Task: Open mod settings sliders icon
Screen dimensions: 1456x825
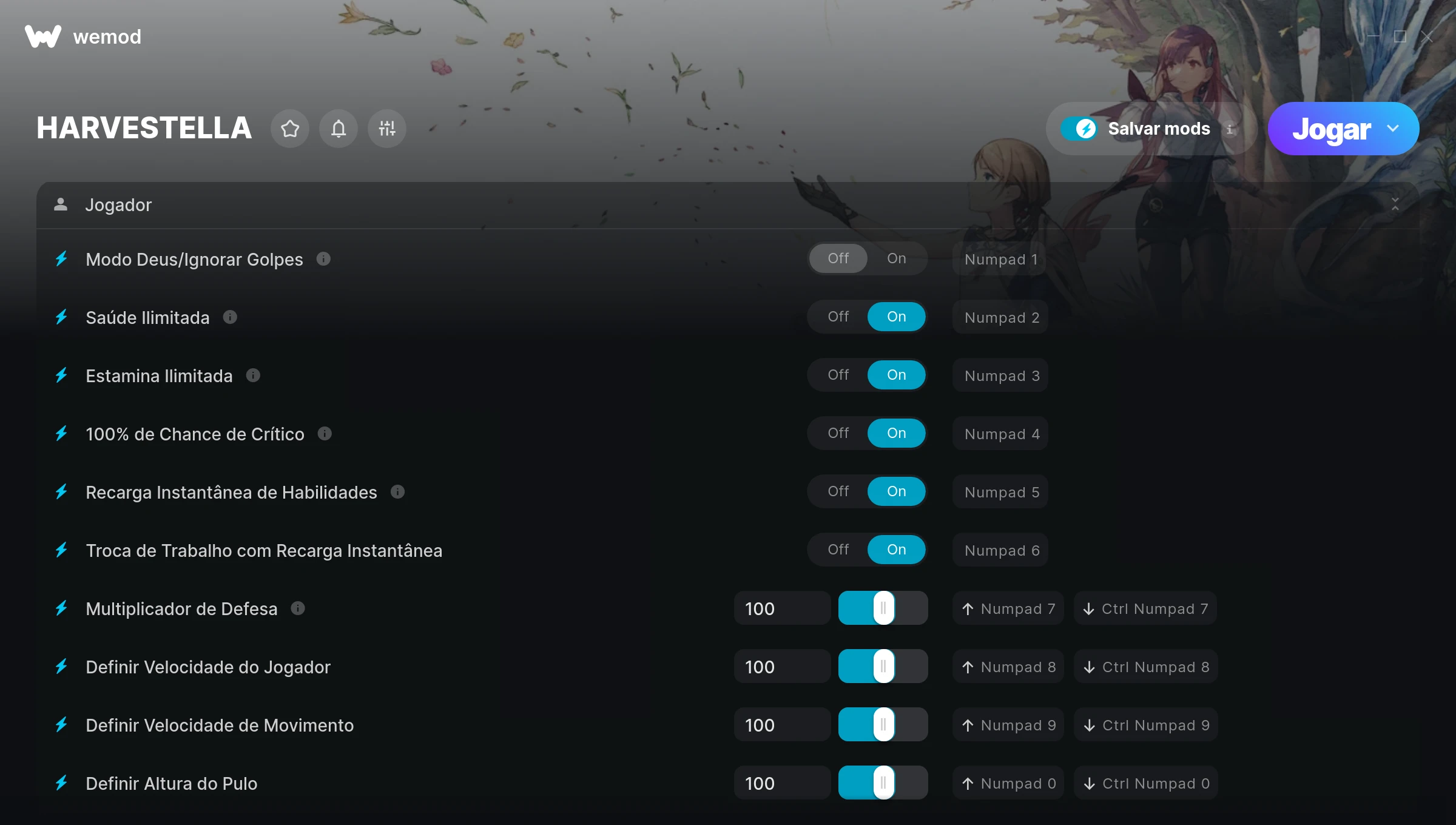Action: [387, 129]
